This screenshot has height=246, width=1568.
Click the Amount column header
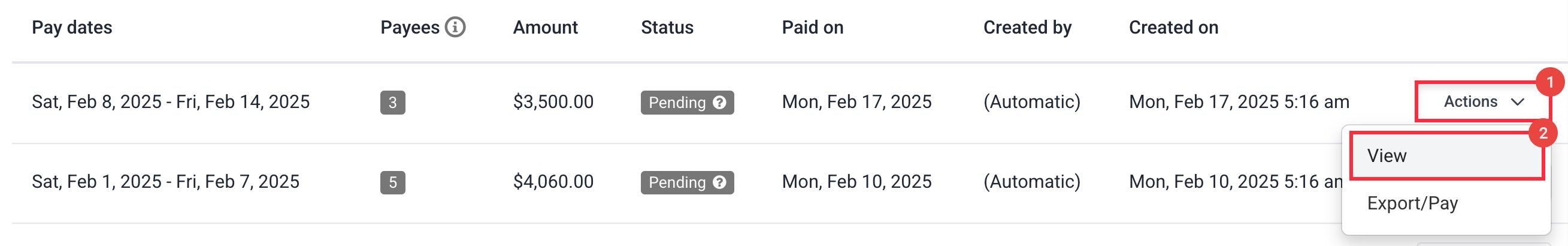coord(546,28)
